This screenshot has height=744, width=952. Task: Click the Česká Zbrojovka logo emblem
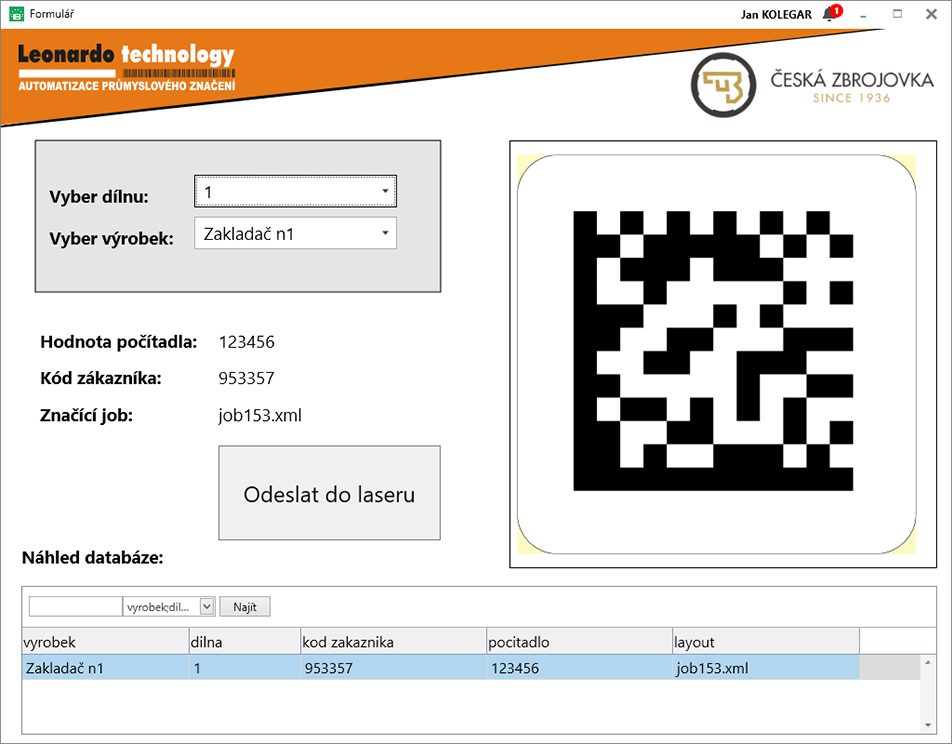[x=723, y=85]
